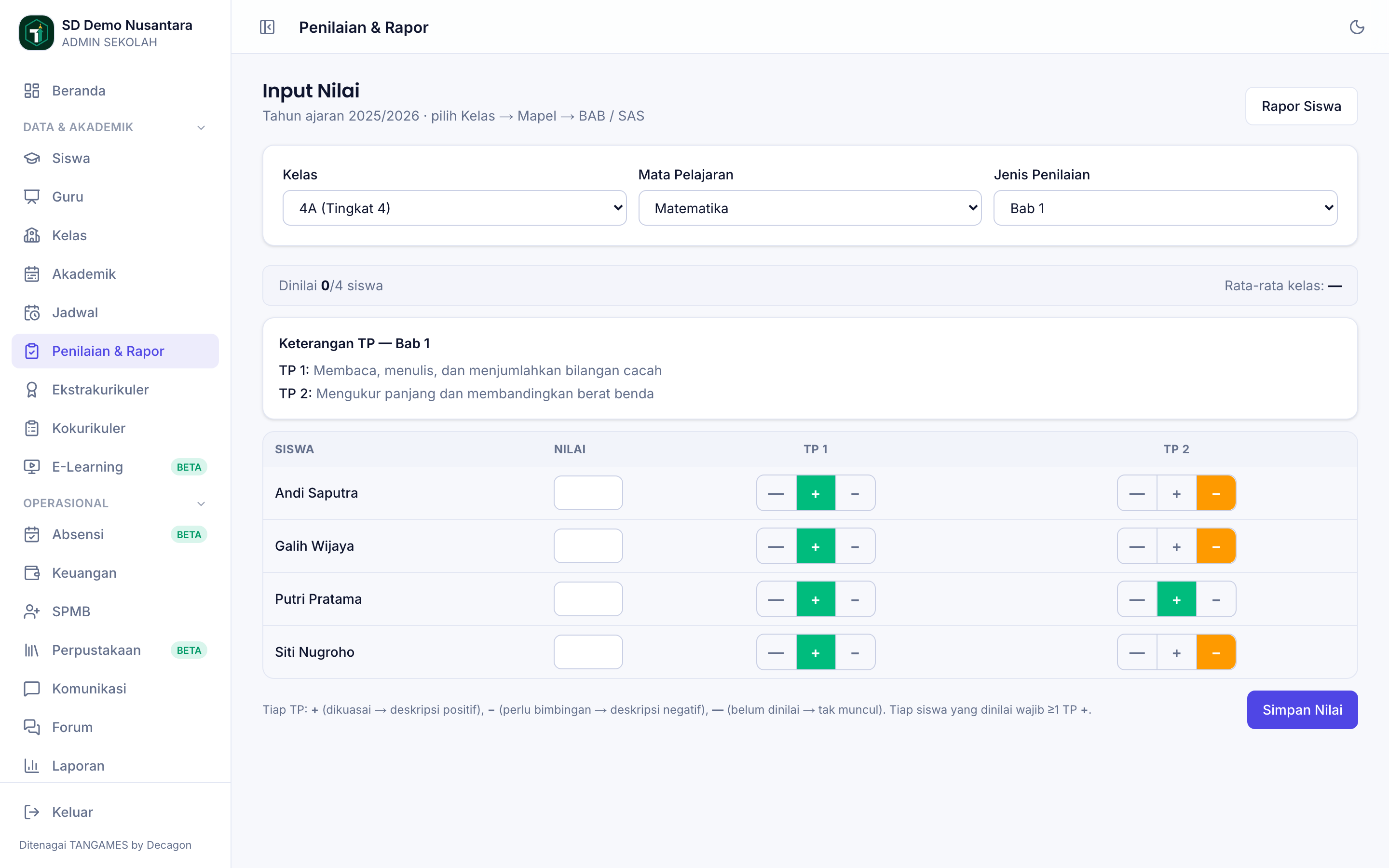Open the Laporan menu item
The image size is (1389, 868).
point(115,766)
